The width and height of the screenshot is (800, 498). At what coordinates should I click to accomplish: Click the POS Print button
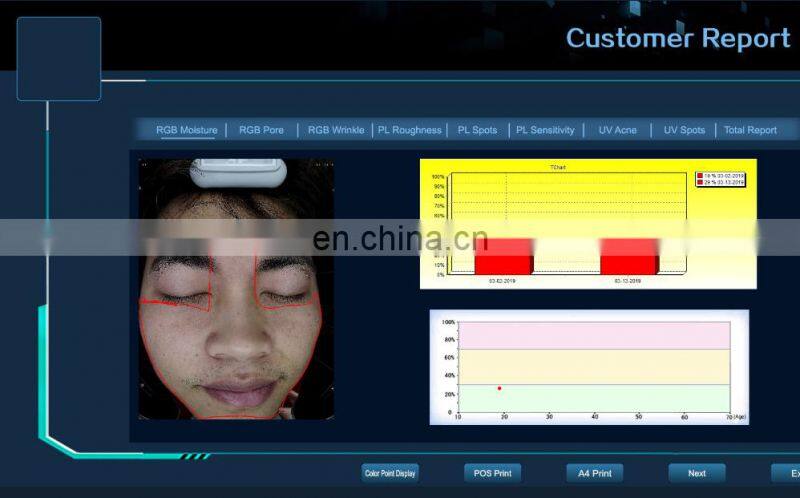point(492,473)
